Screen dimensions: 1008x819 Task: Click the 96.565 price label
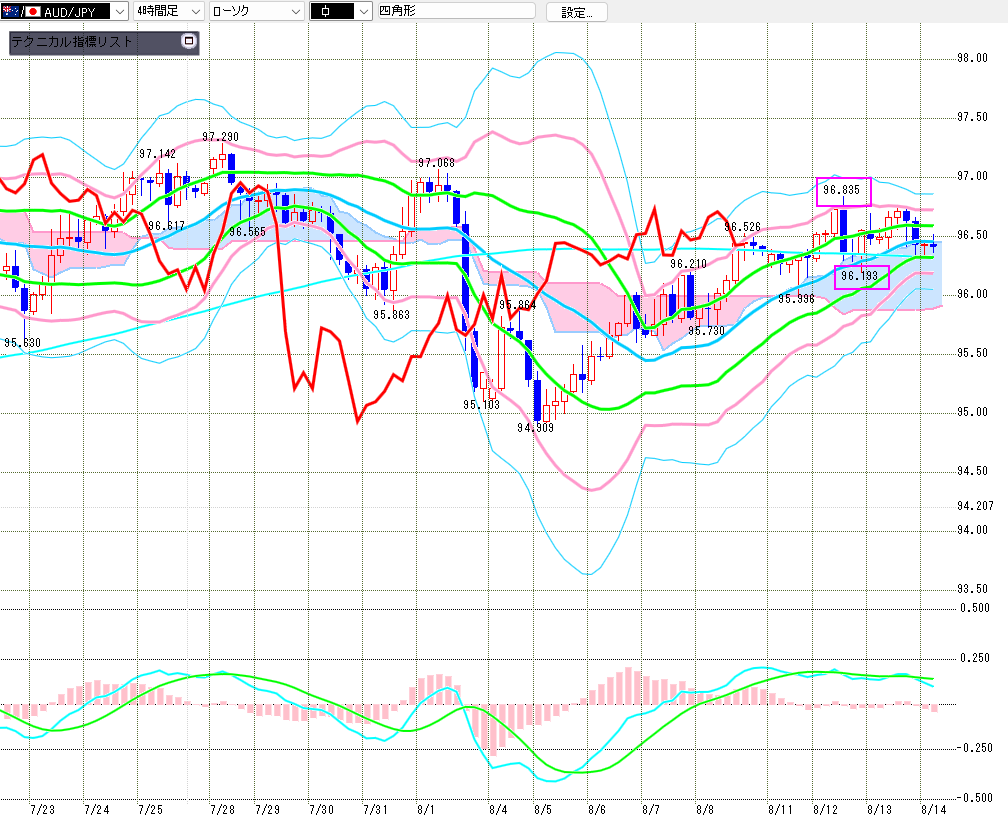pos(247,231)
